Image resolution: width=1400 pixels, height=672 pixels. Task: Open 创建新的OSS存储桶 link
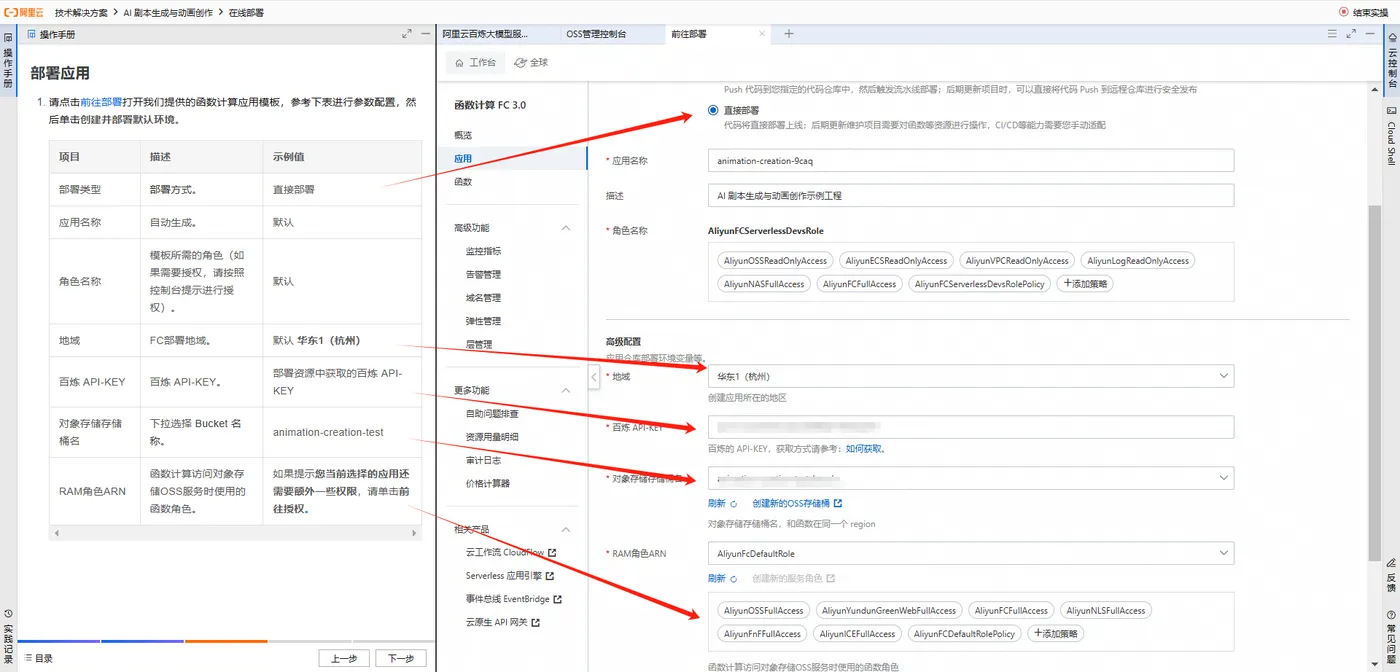click(797, 503)
